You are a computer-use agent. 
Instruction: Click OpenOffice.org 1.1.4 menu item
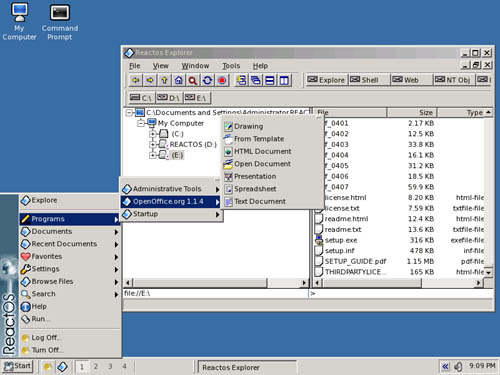point(171,201)
